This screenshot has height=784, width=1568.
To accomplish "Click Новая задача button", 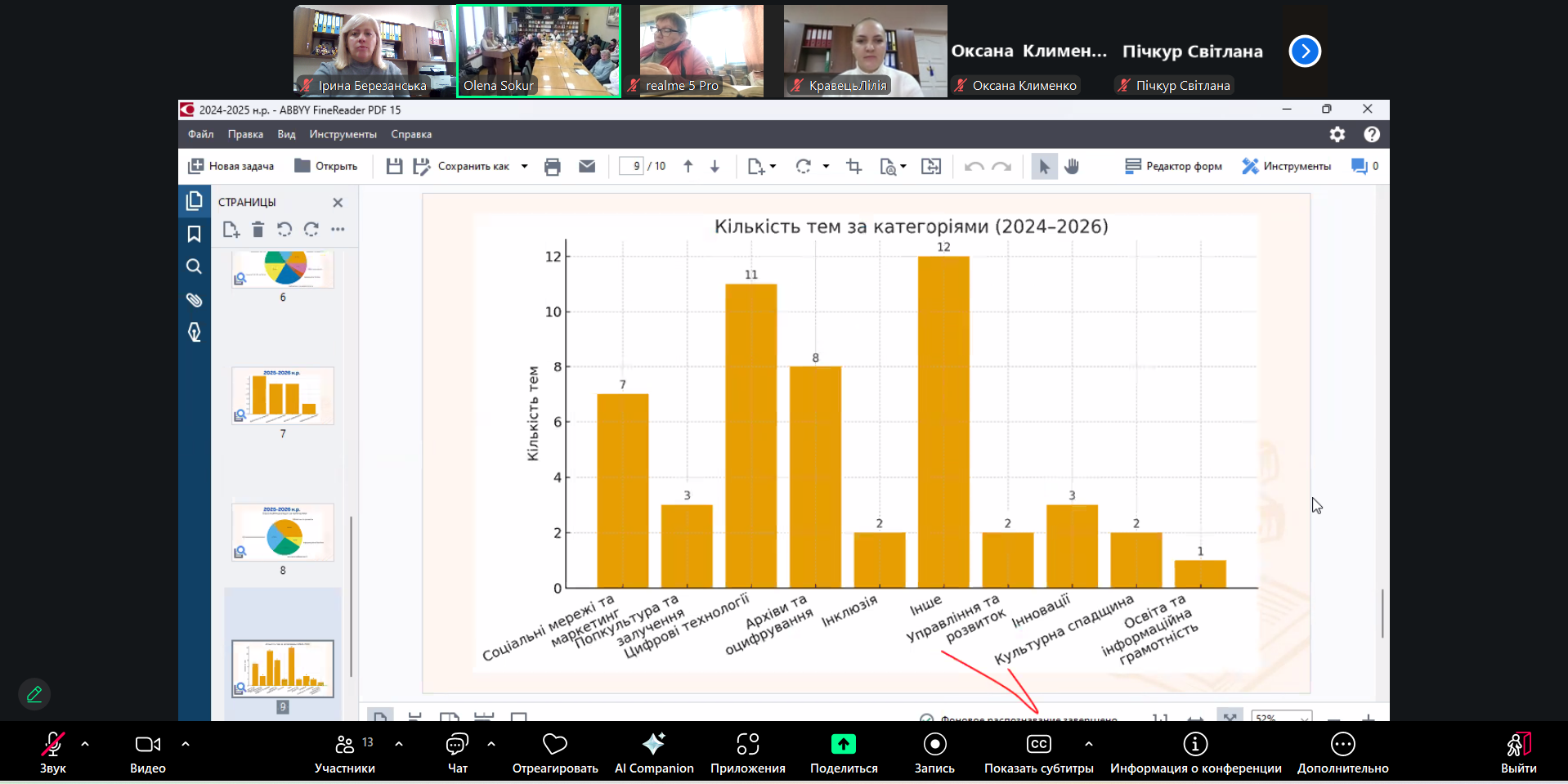I will [x=231, y=167].
